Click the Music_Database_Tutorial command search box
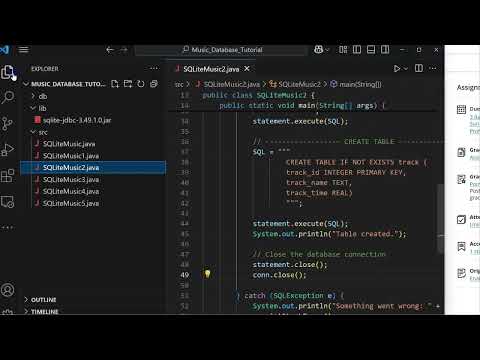The width and height of the screenshot is (480, 360). (x=221, y=50)
